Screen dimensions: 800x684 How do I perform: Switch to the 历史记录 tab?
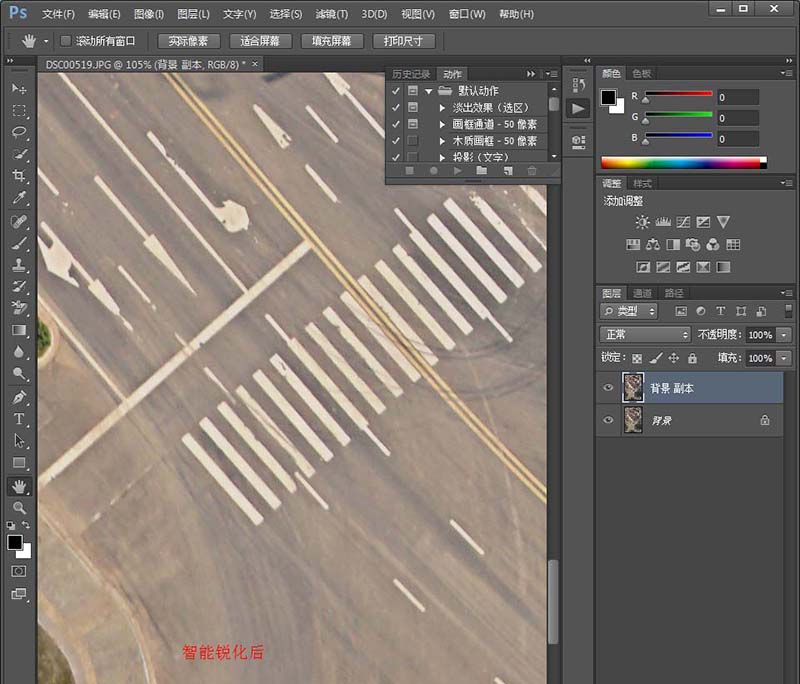pyautogui.click(x=410, y=74)
